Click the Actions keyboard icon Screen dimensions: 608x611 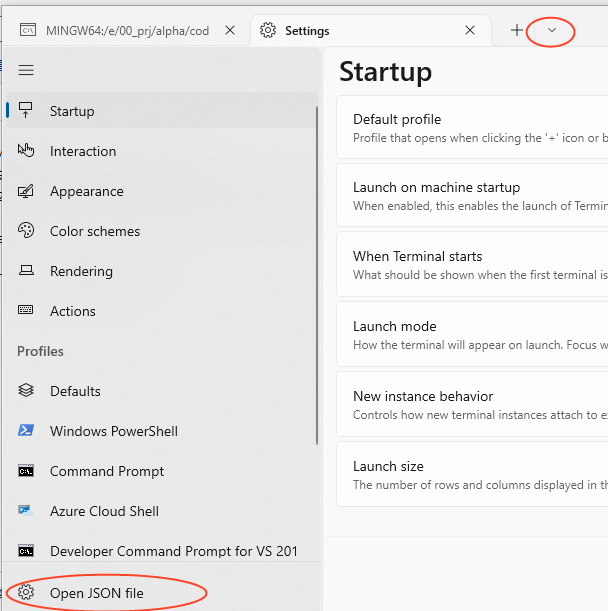(27, 311)
